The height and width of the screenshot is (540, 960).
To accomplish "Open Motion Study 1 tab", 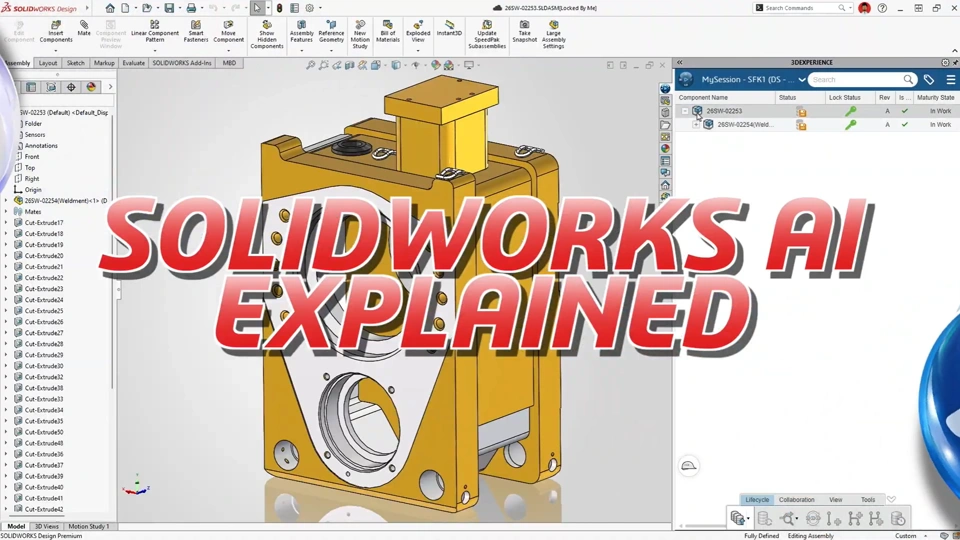I will coord(89,527).
